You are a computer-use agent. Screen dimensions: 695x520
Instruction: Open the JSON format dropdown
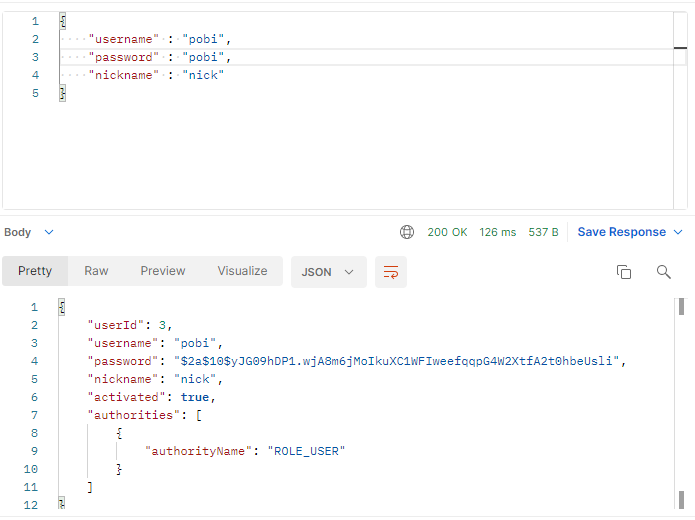(x=328, y=272)
